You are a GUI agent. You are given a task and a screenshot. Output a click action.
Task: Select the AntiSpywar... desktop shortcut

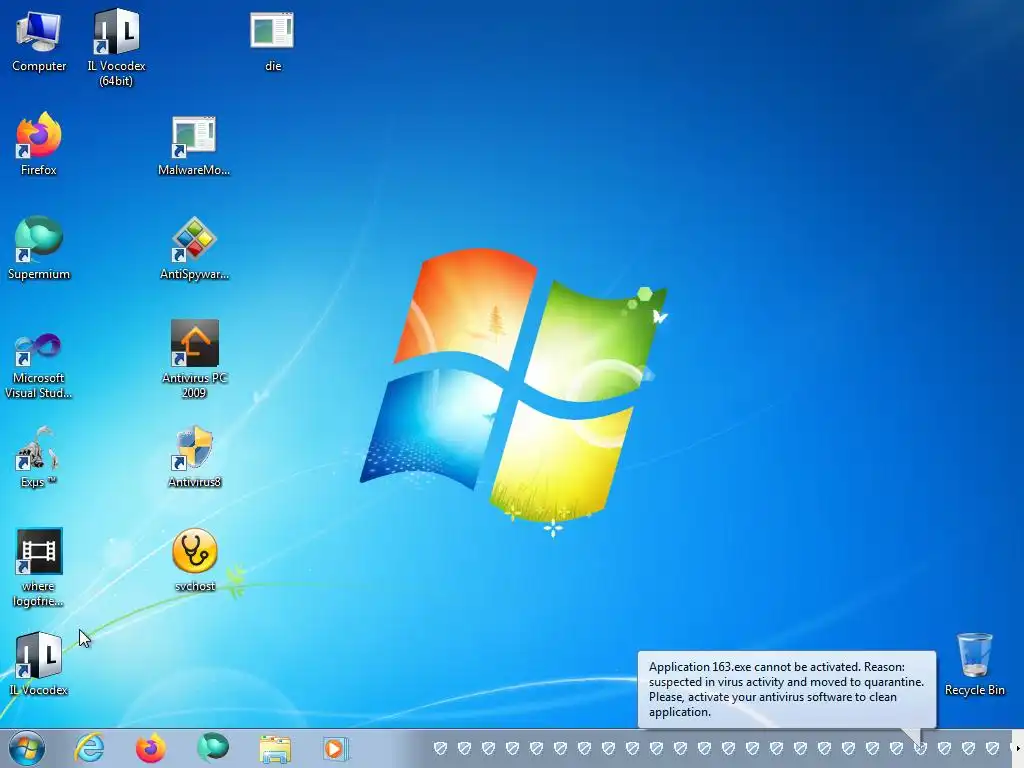[194, 248]
